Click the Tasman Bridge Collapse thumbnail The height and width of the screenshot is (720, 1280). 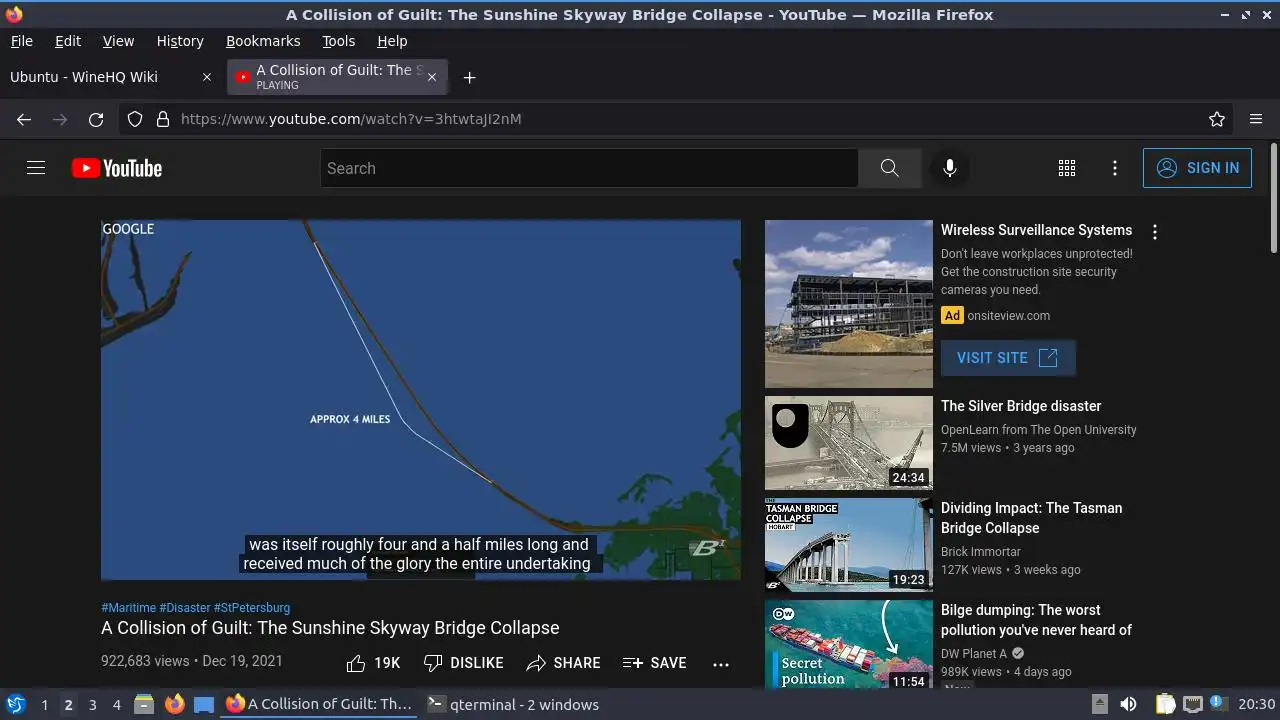849,545
